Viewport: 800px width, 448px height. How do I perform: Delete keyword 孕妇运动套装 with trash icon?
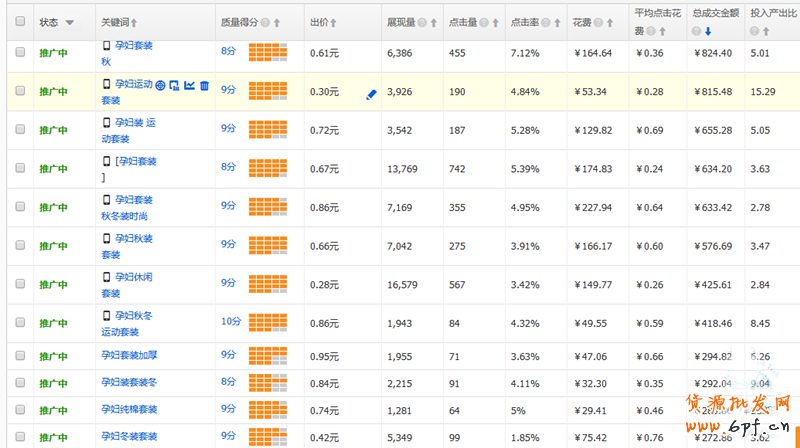click(204, 85)
